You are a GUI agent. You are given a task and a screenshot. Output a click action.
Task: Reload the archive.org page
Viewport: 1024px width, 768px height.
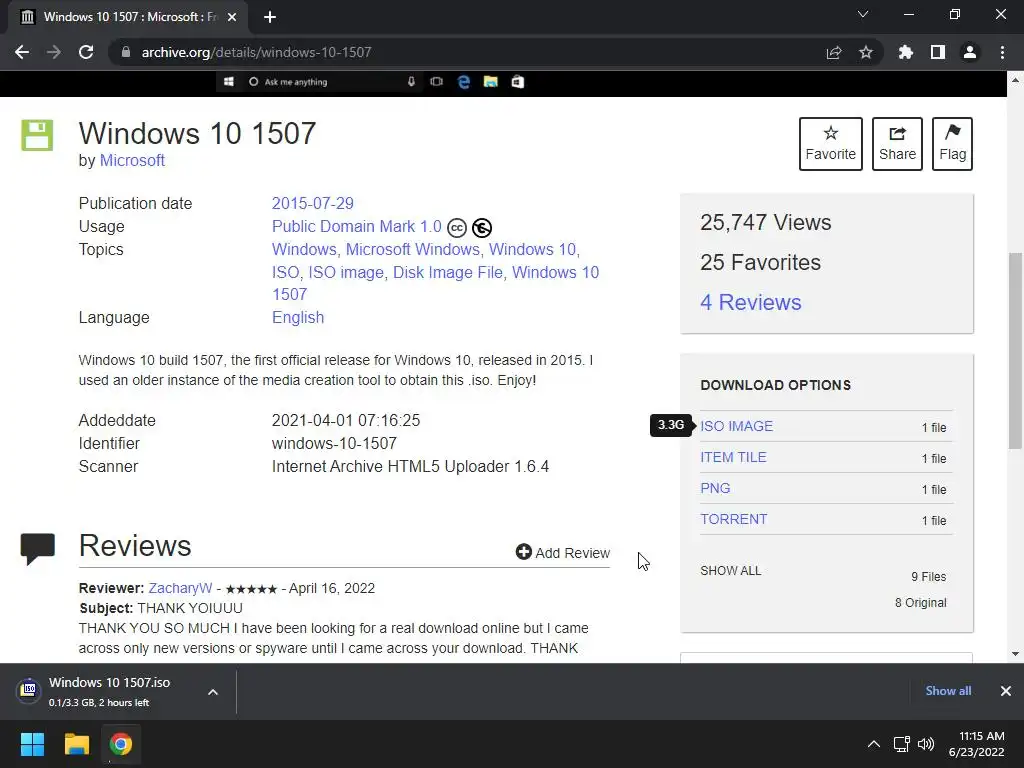click(86, 52)
